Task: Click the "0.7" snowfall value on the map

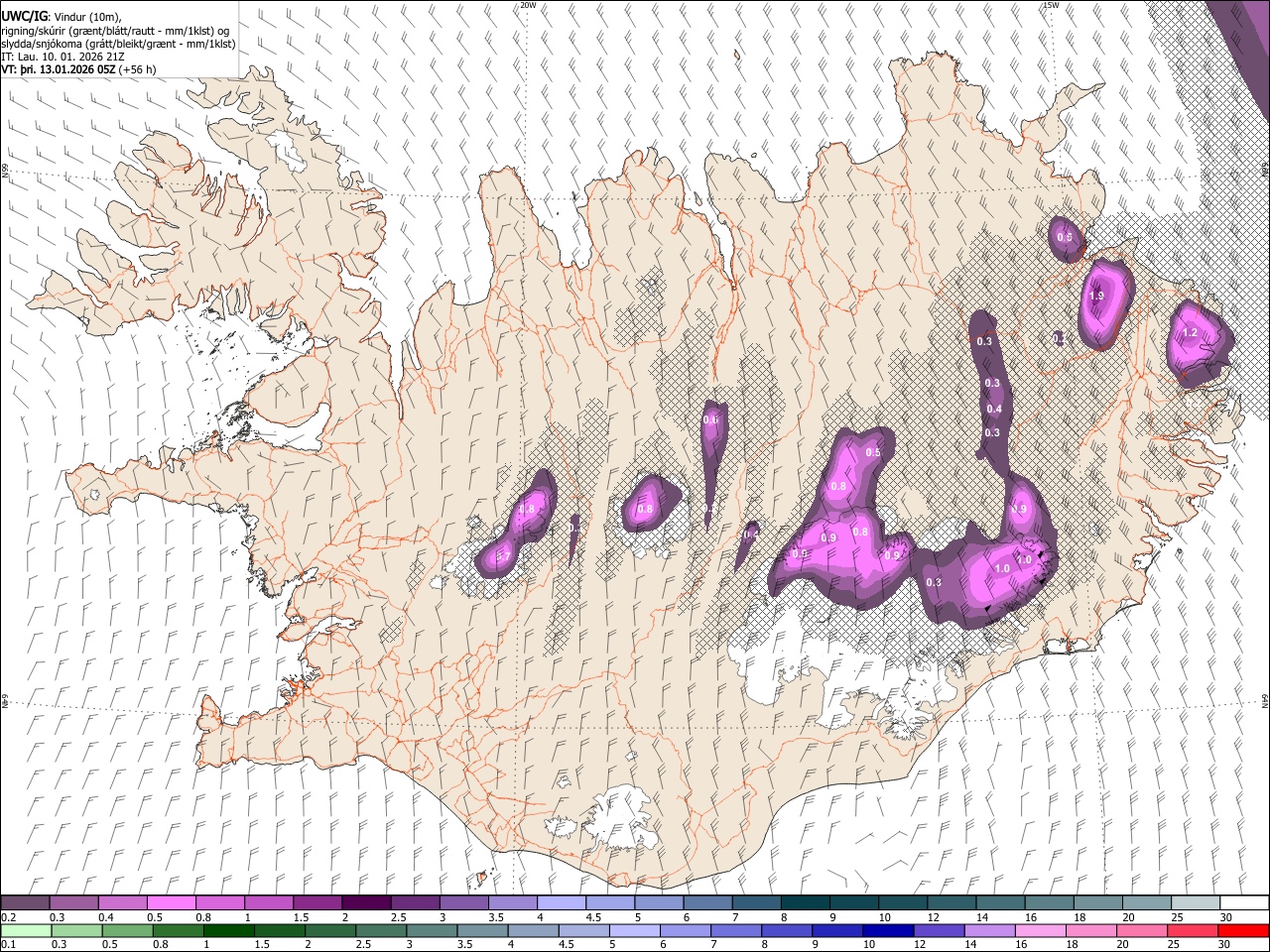Action: 503,557
